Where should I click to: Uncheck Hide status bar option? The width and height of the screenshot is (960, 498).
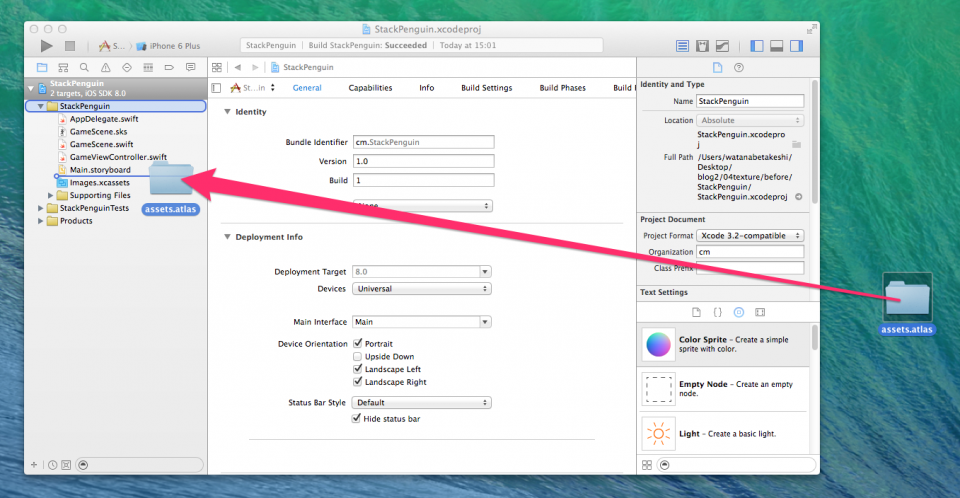click(x=358, y=419)
